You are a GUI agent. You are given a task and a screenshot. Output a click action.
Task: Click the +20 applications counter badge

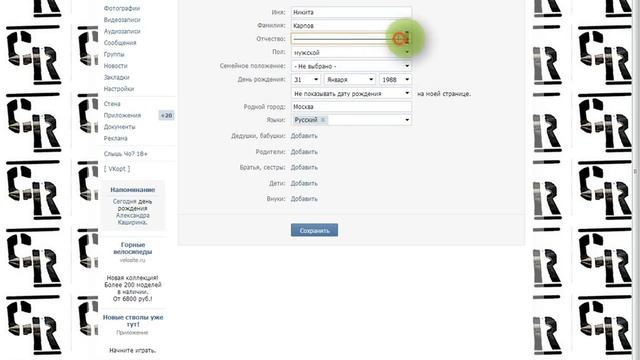tap(167, 116)
